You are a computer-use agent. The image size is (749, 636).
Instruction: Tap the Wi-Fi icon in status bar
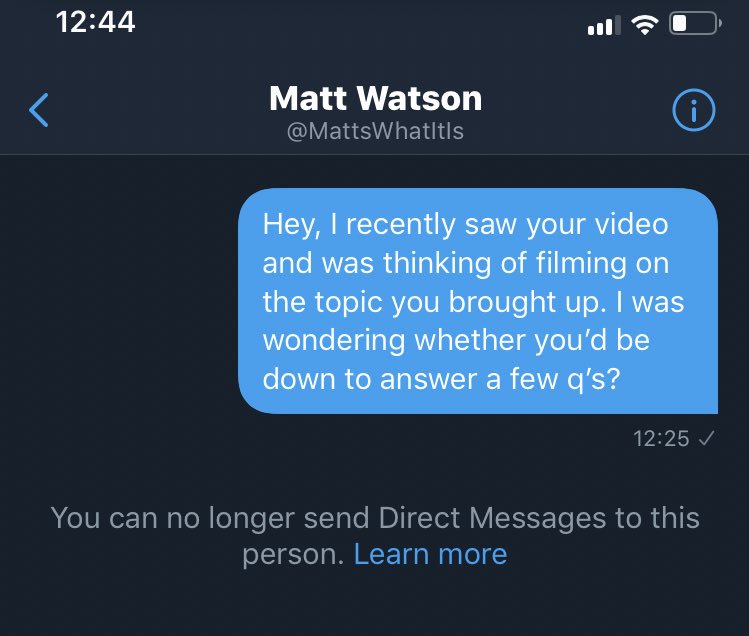click(x=645, y=24)
